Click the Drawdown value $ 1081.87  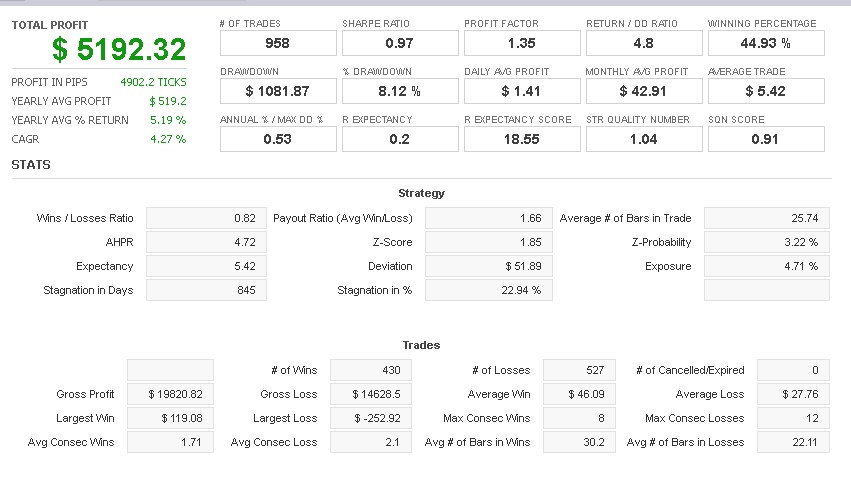[x=277, y=91]
